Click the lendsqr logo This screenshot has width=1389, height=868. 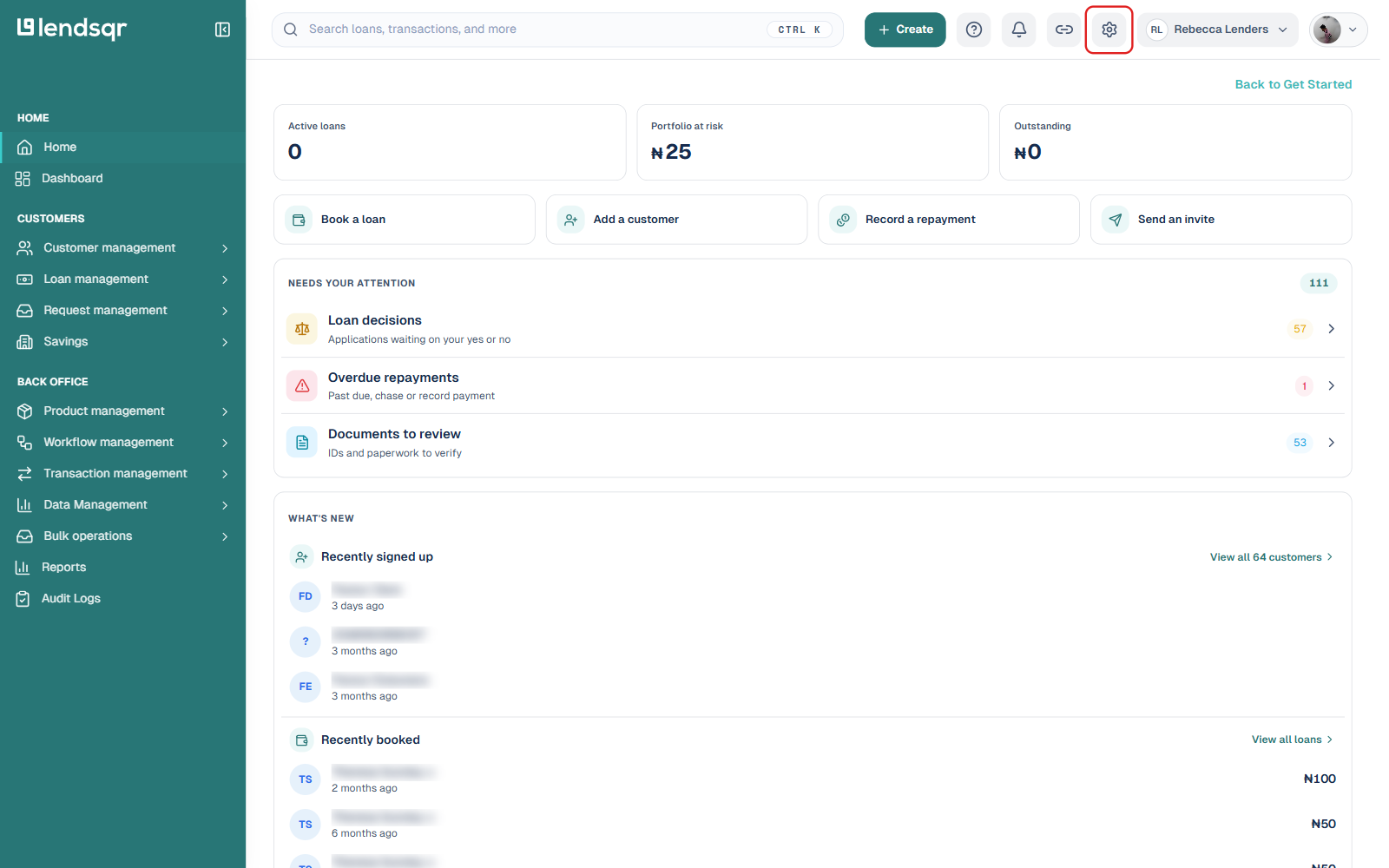(x=72, y=29)
